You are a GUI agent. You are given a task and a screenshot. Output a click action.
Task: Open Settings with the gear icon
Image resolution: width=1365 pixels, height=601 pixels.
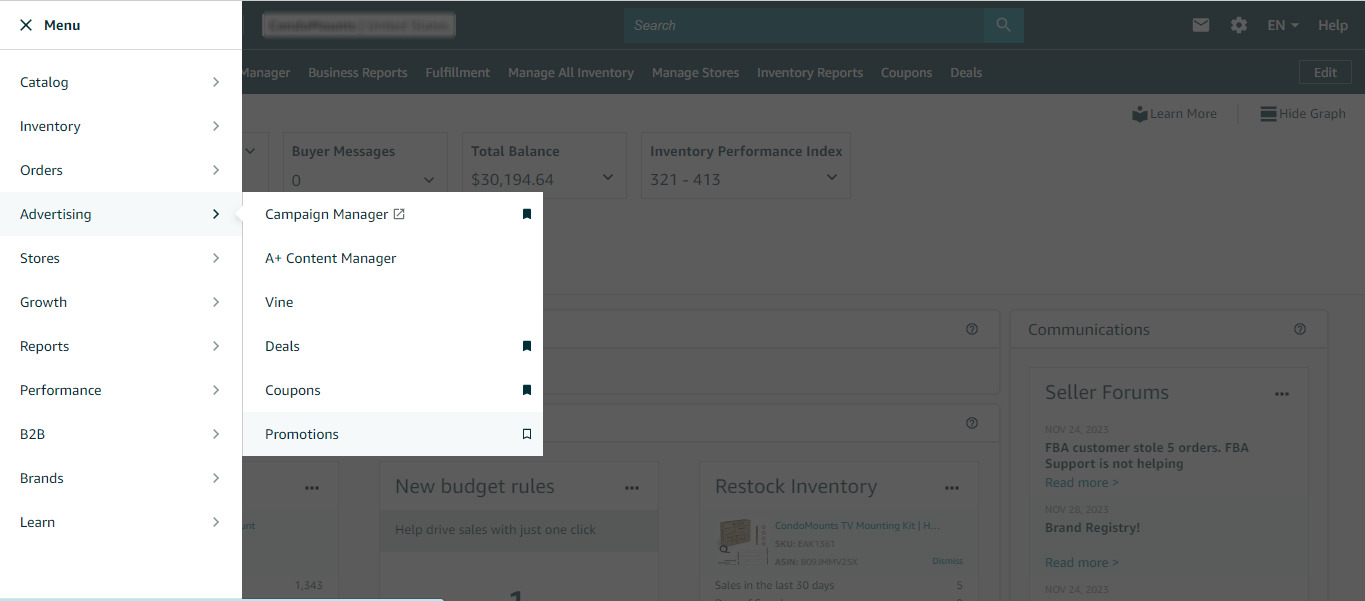pyautogui.click(x=1238, y=24)
